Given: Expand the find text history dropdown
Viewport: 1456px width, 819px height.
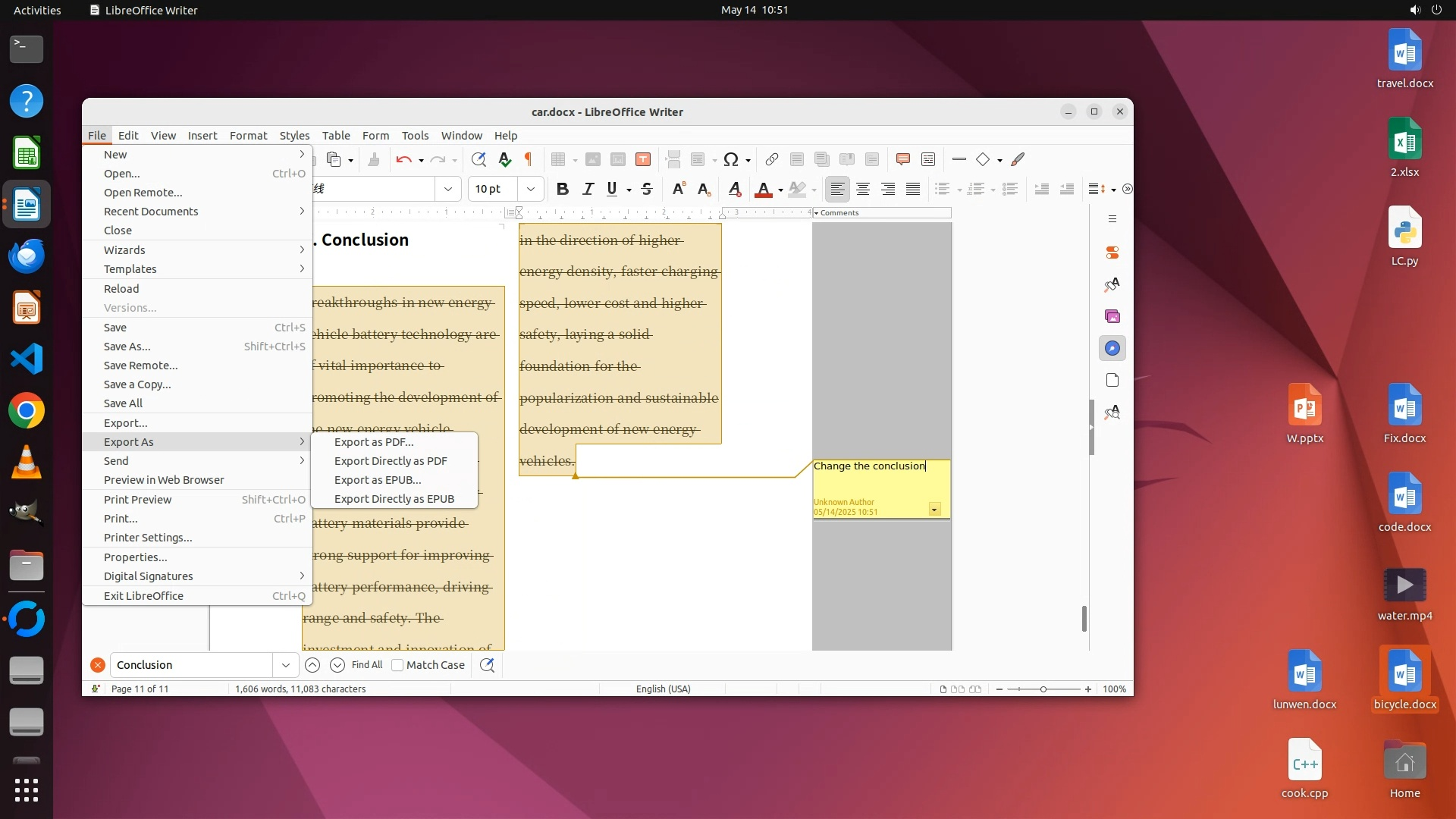Looking at the screenshot, I should coord(286,665).
